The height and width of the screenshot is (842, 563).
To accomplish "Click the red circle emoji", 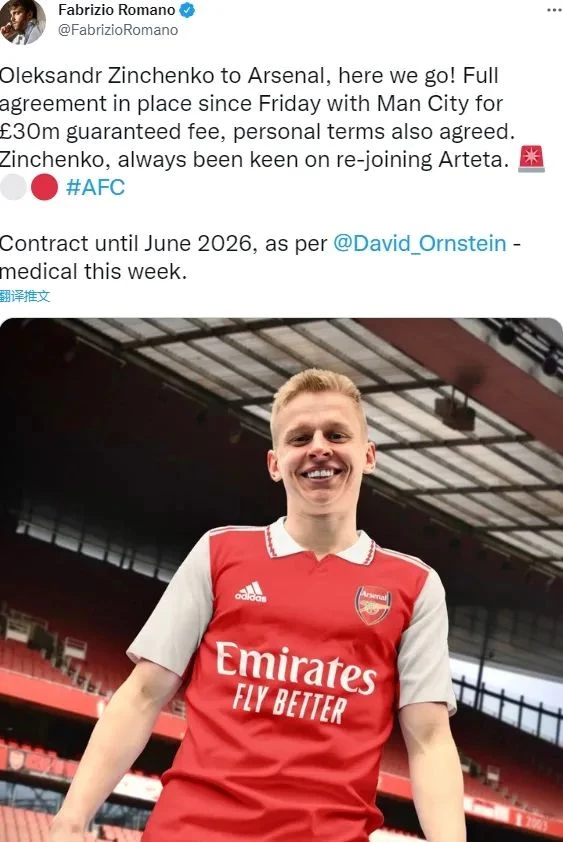I will (44, 187).
